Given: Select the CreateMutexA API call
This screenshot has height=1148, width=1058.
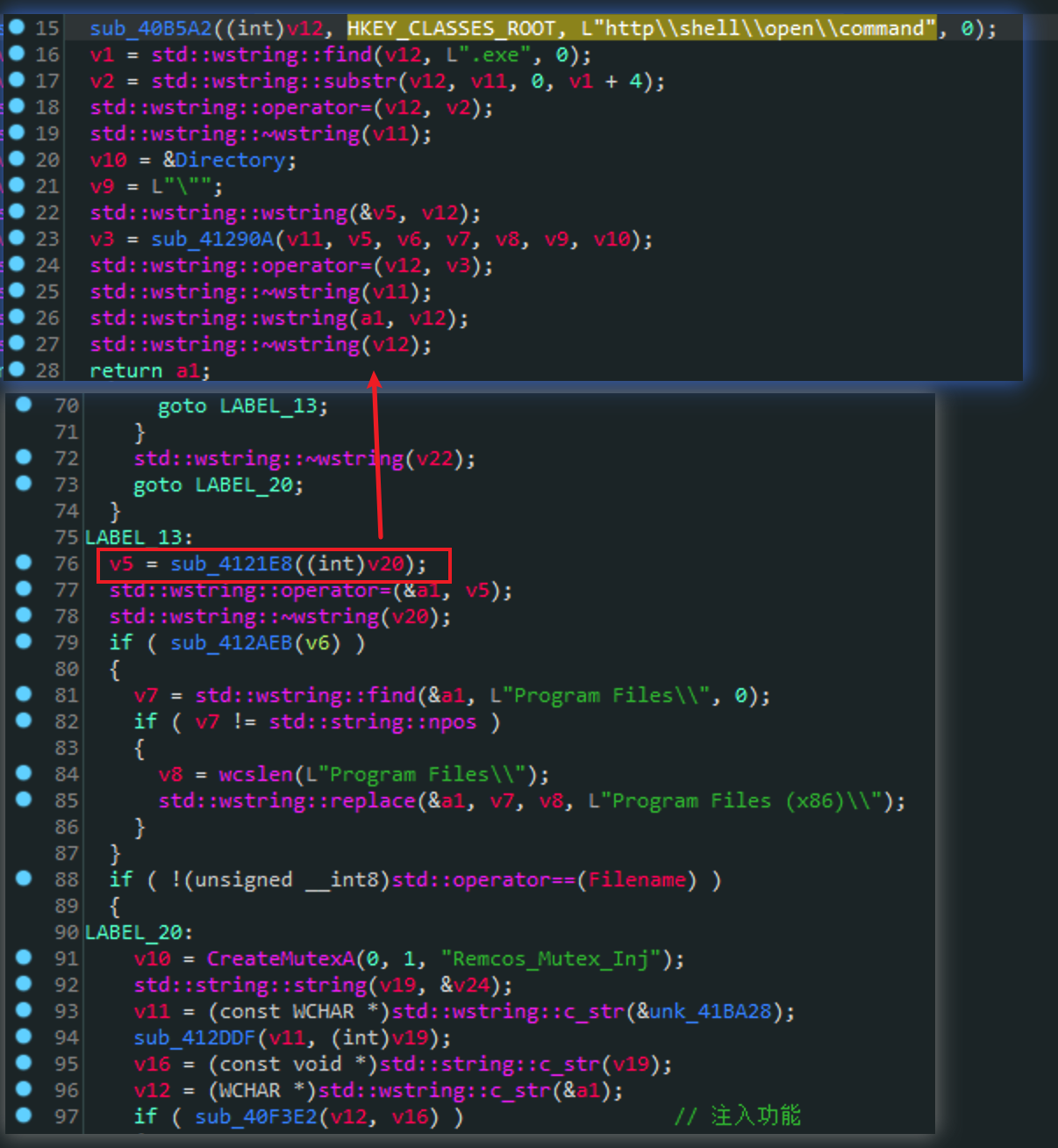Looking at the screenshot, I should [280, 959].
